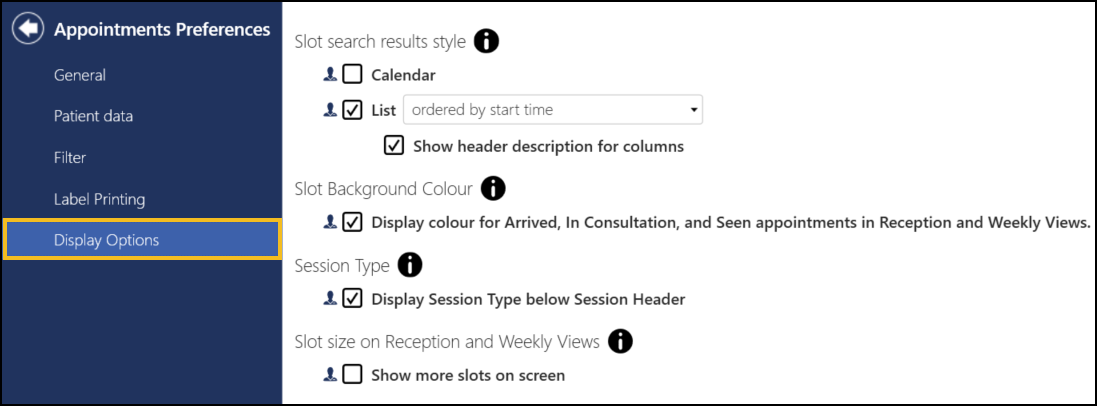Go back using the arrow icon
The image size is (1097, 406).
[28, 29]
